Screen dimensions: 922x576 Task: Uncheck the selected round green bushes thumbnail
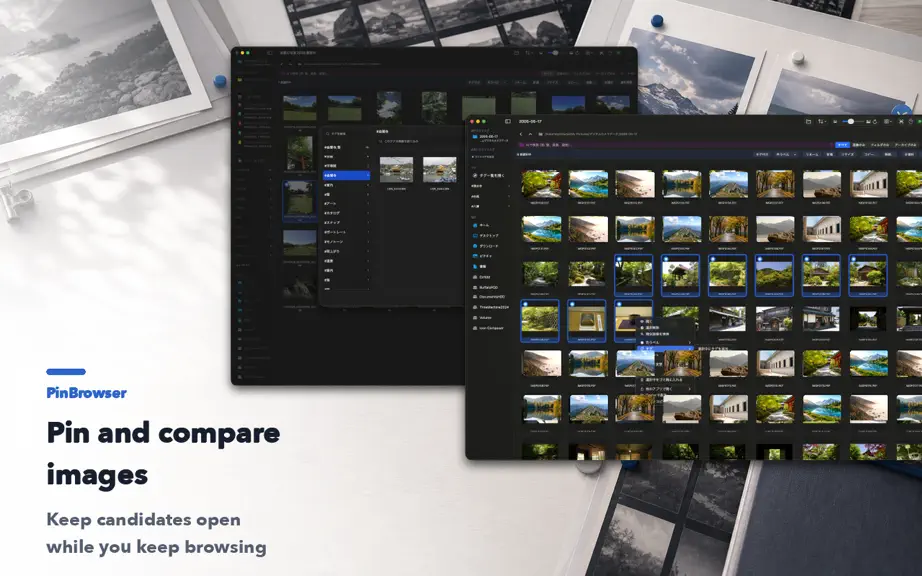click(713, 258)
